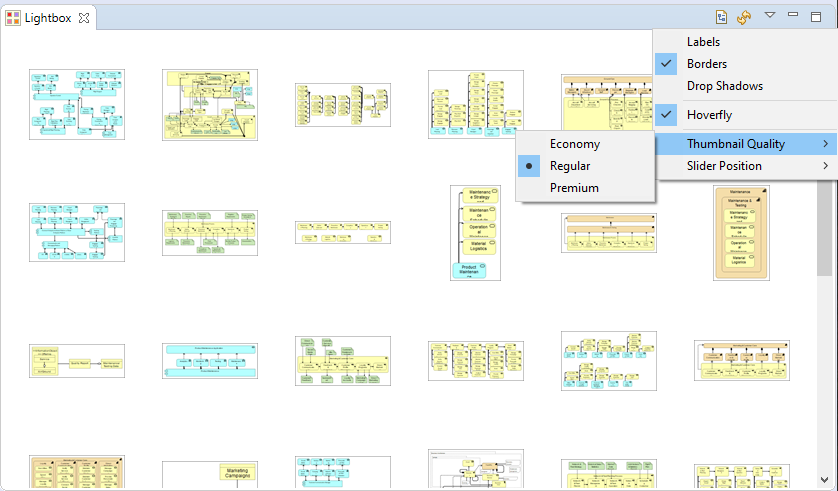Select the Quality Report diagram thumbnail
Viewport: 838px width, 491px height.
click(77, 361)
